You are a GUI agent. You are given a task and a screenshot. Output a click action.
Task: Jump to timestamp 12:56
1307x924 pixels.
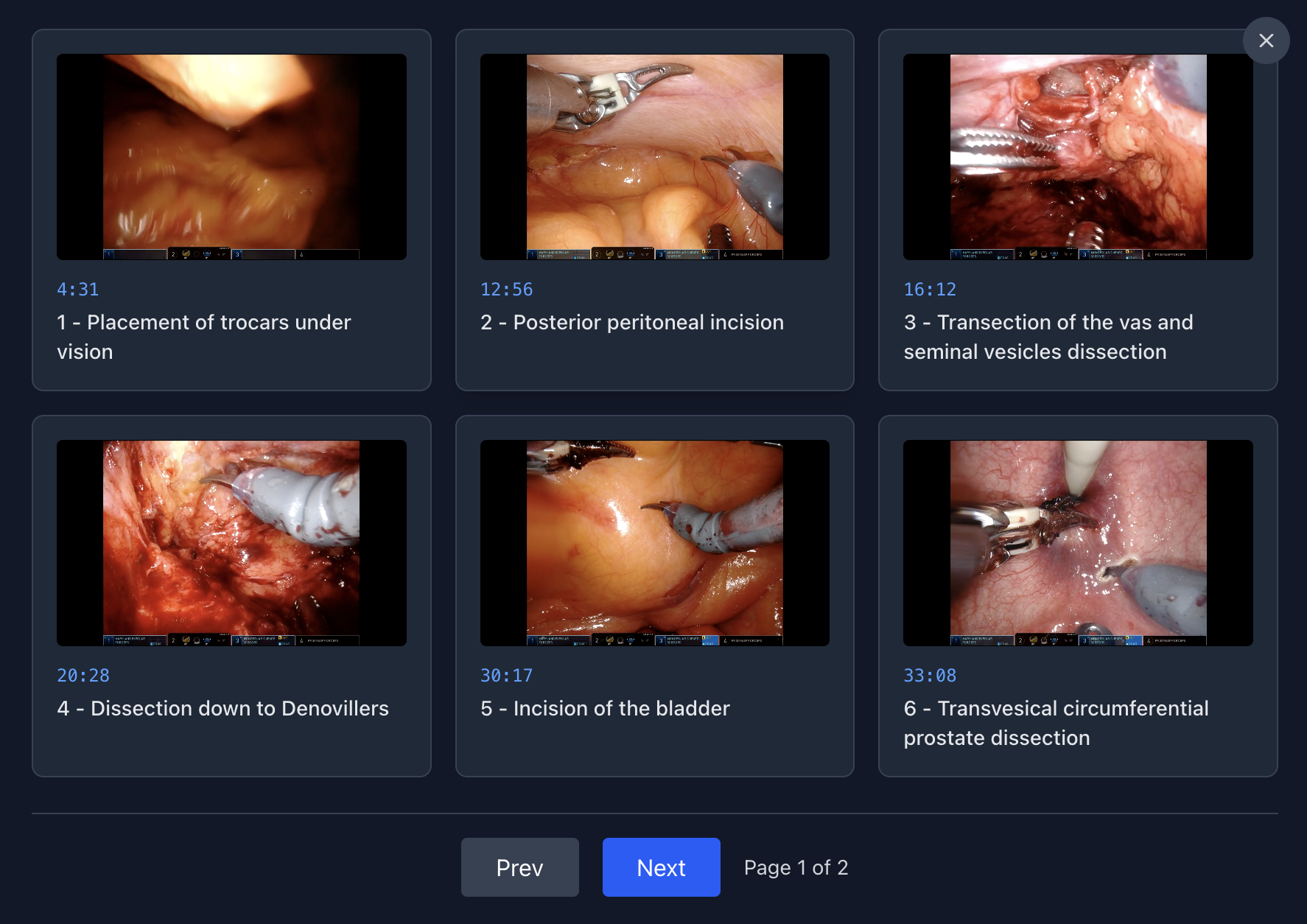[x=506, y=290]
